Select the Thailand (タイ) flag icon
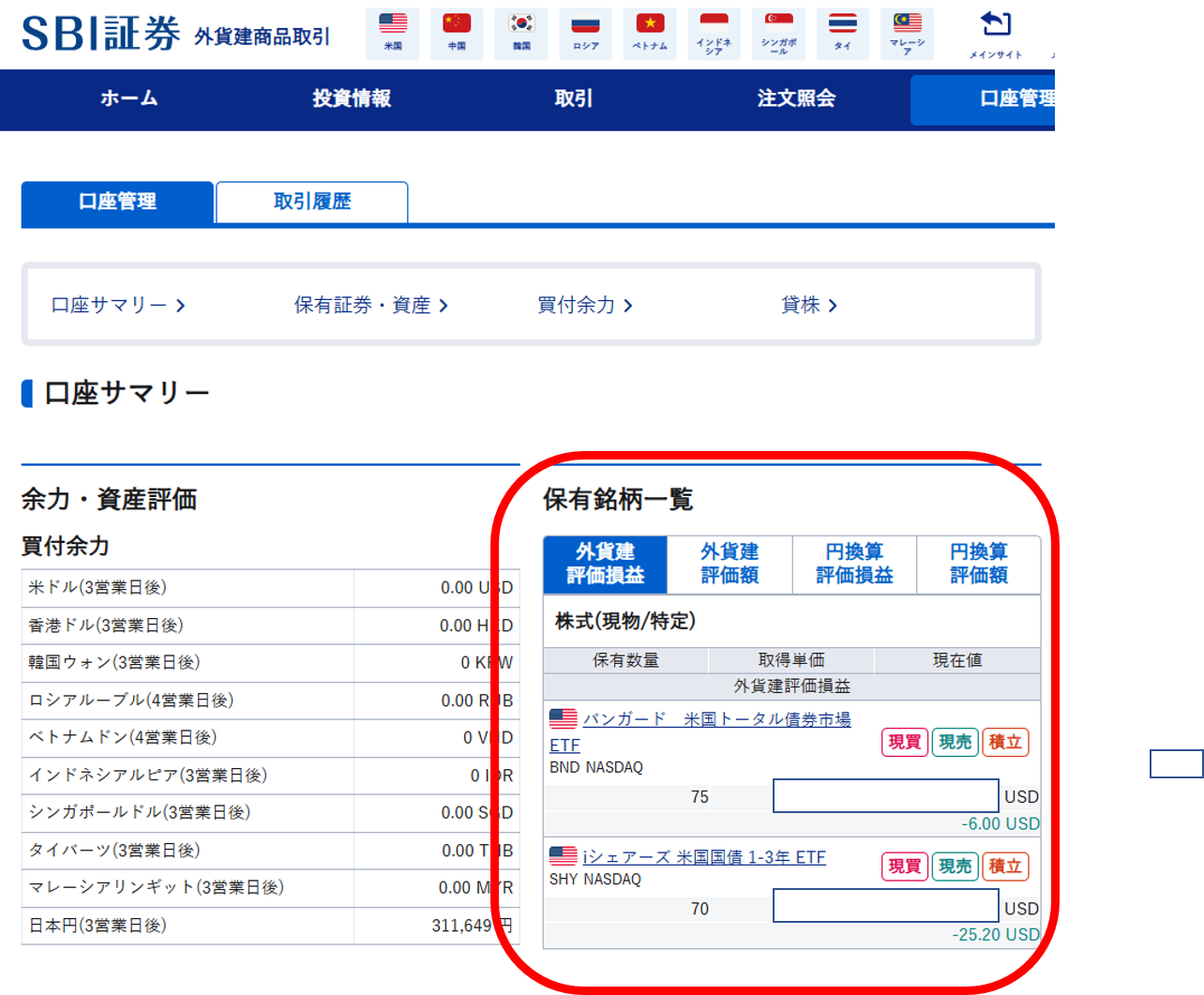 (x=842, y=33)
